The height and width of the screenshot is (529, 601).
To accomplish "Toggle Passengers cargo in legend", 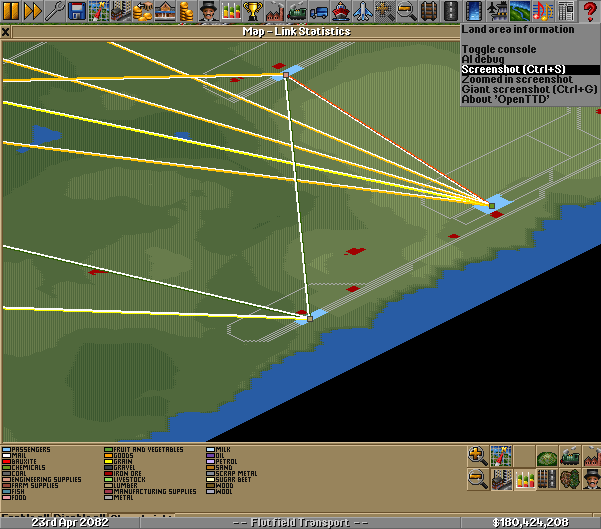I will [26, 450].
